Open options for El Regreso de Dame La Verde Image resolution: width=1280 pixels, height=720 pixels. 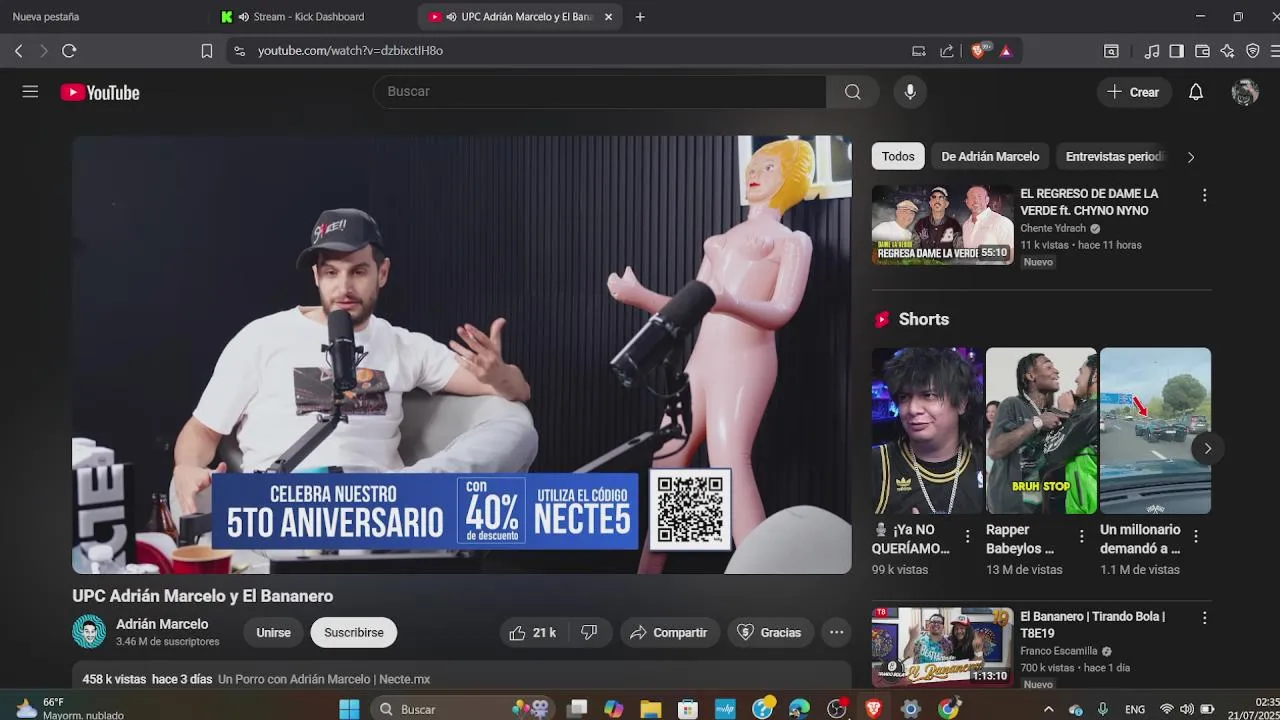pyautogui.click(x=1204, y=195)
